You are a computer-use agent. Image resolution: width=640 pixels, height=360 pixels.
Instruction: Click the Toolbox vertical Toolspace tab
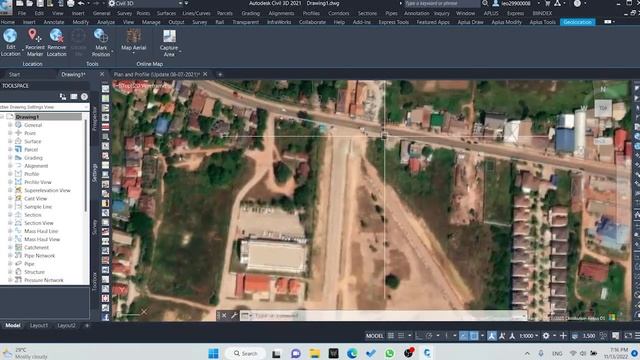(x=94, y=281)
